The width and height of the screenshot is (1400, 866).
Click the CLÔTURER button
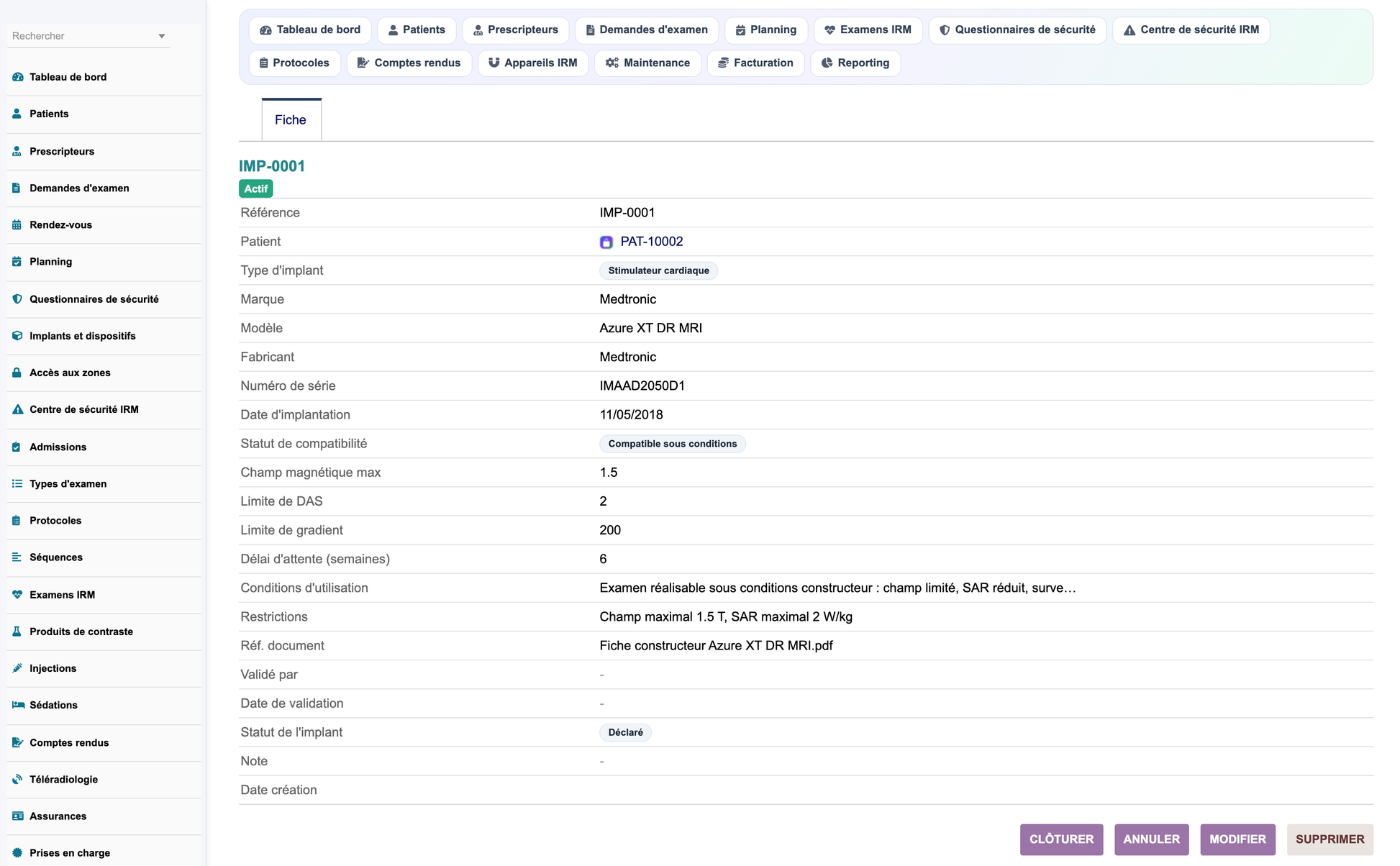(x=1061, y=839)
